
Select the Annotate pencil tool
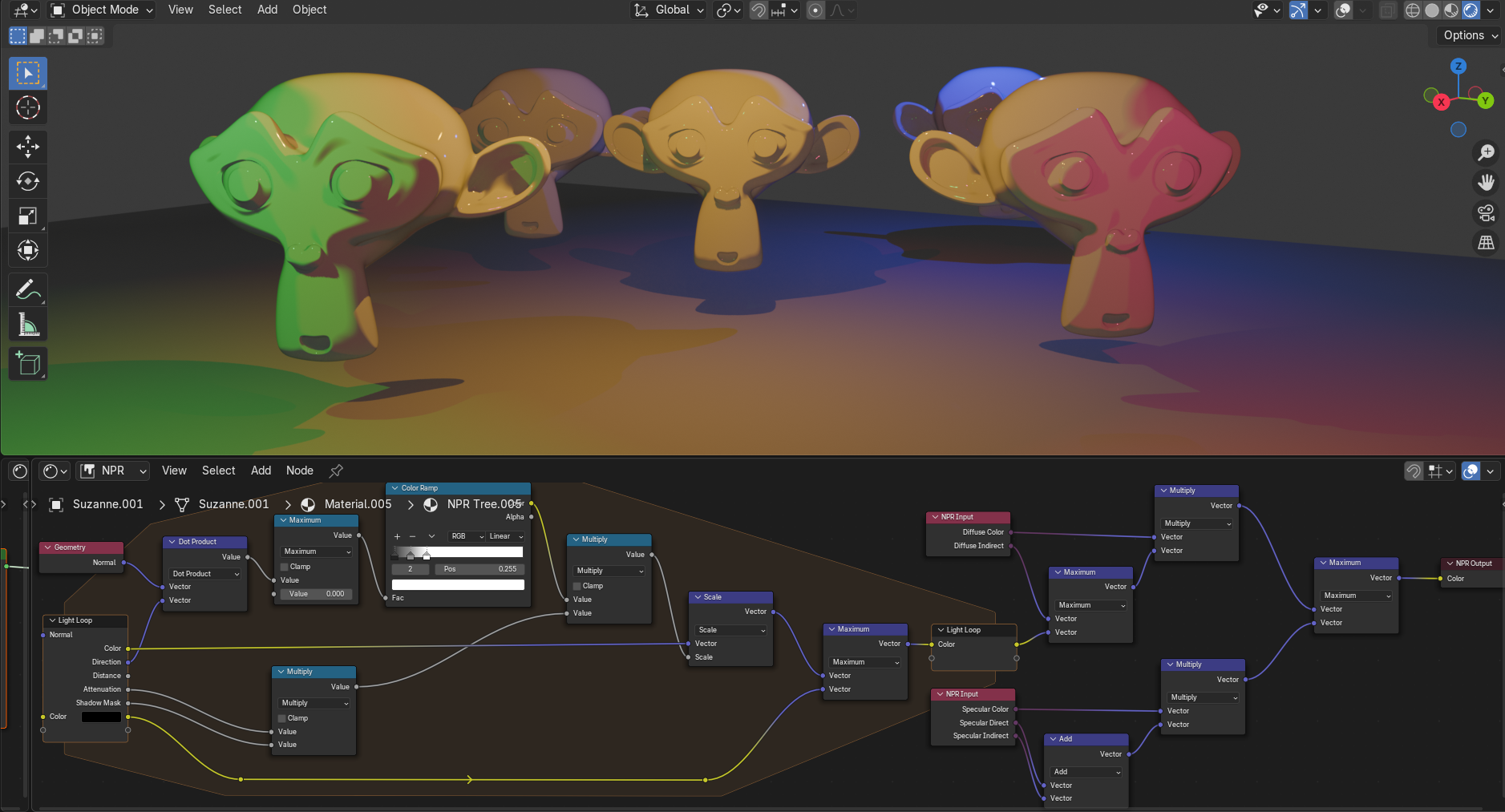[x=28, y=289]
